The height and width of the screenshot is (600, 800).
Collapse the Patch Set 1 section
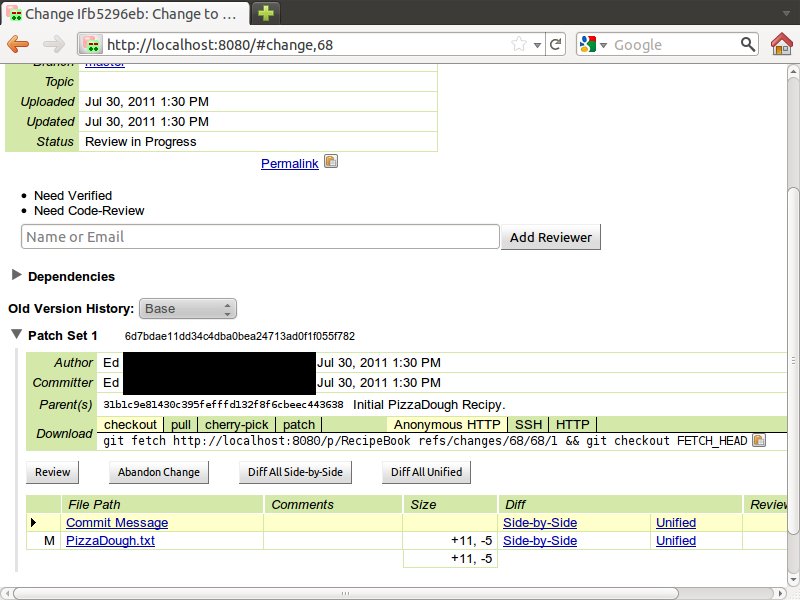pos(17,335)
